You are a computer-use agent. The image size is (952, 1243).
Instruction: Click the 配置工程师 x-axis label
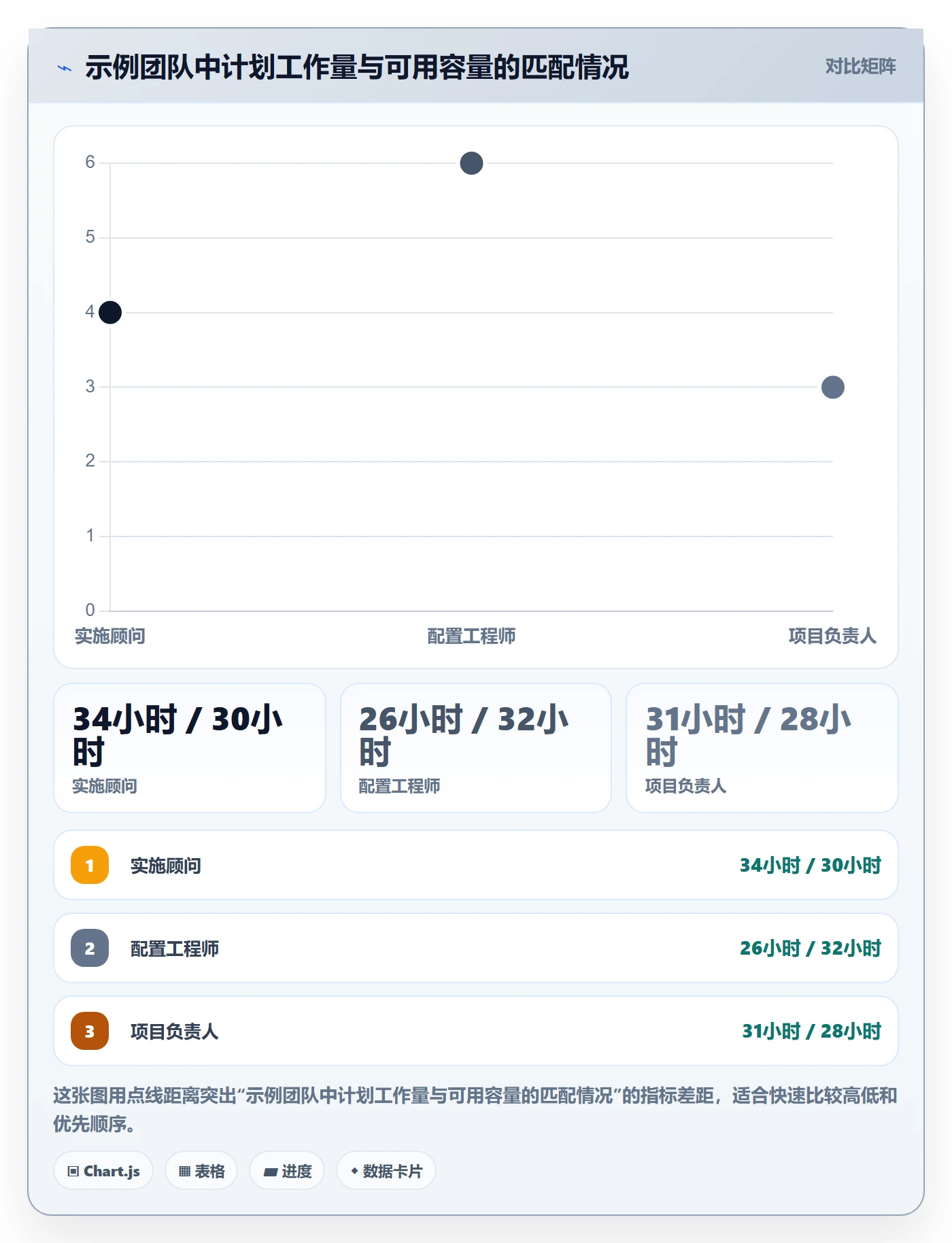471,636
